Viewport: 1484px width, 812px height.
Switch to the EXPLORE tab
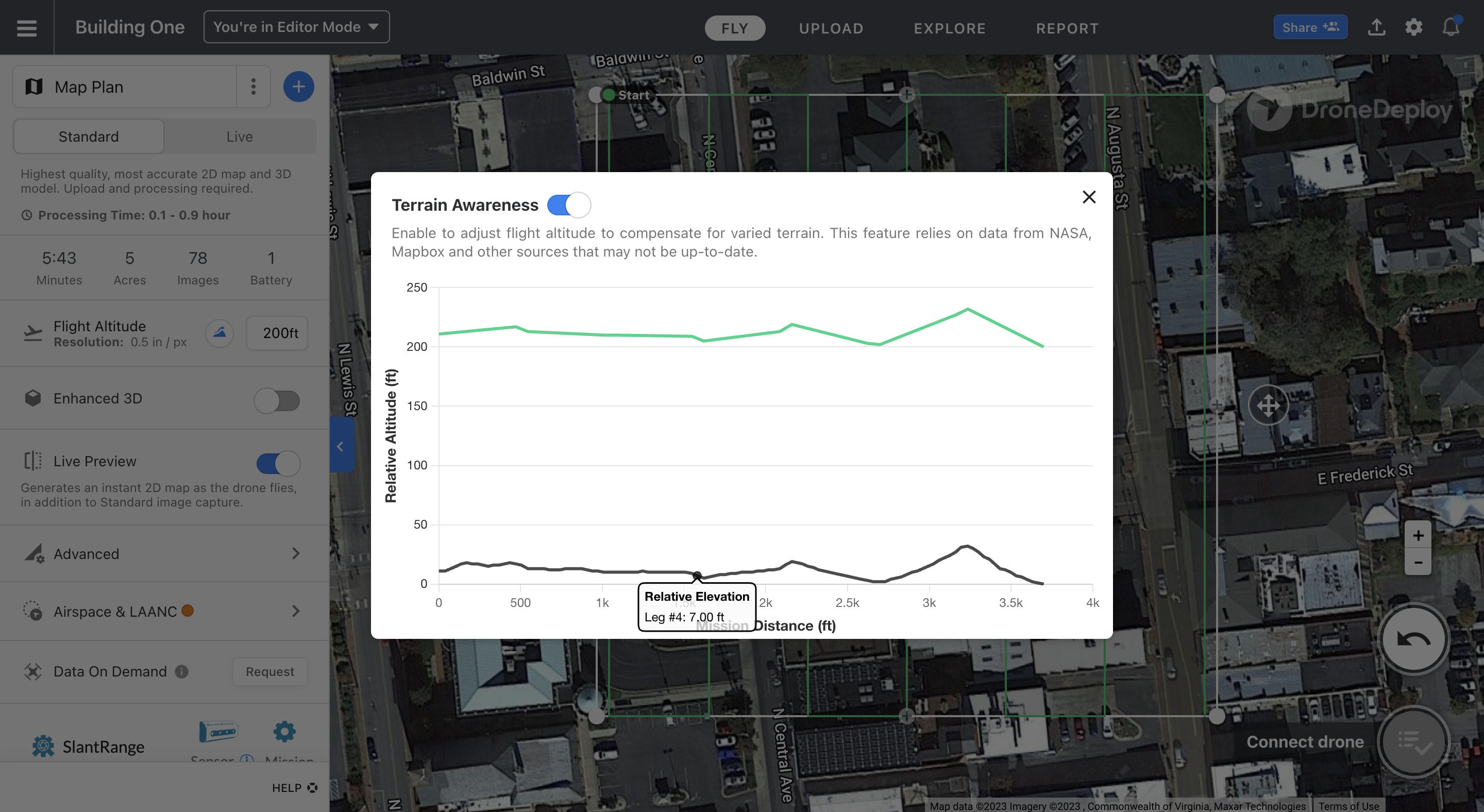[949, 28]
